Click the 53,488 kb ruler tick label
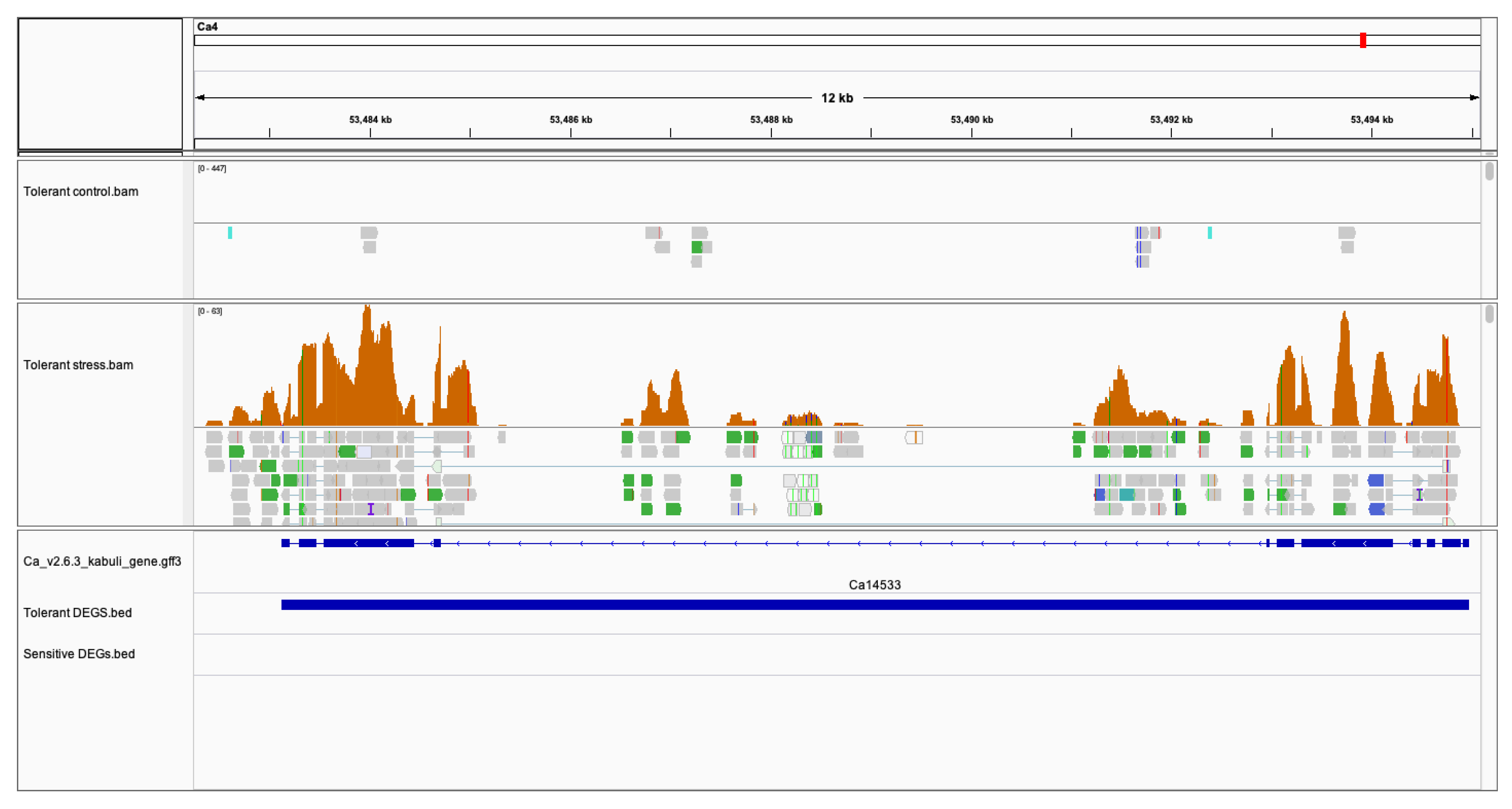1512x809 pixels. click(x=771, y=120)
